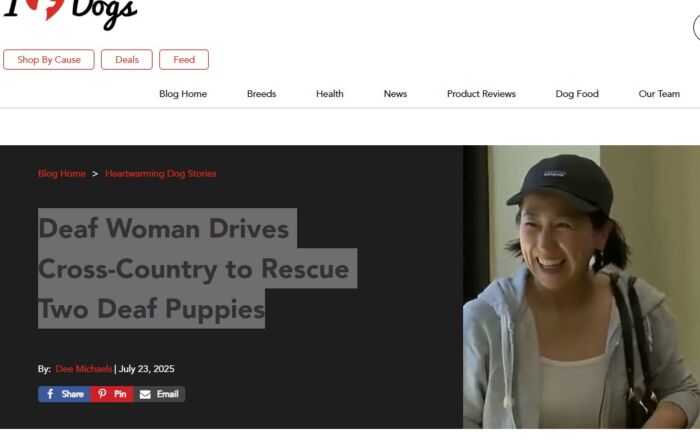Image resolution: width=700 pixels, height=441 pixels.
Task: Click the partially visible circle icon at top right
Action: coord(696,28)
